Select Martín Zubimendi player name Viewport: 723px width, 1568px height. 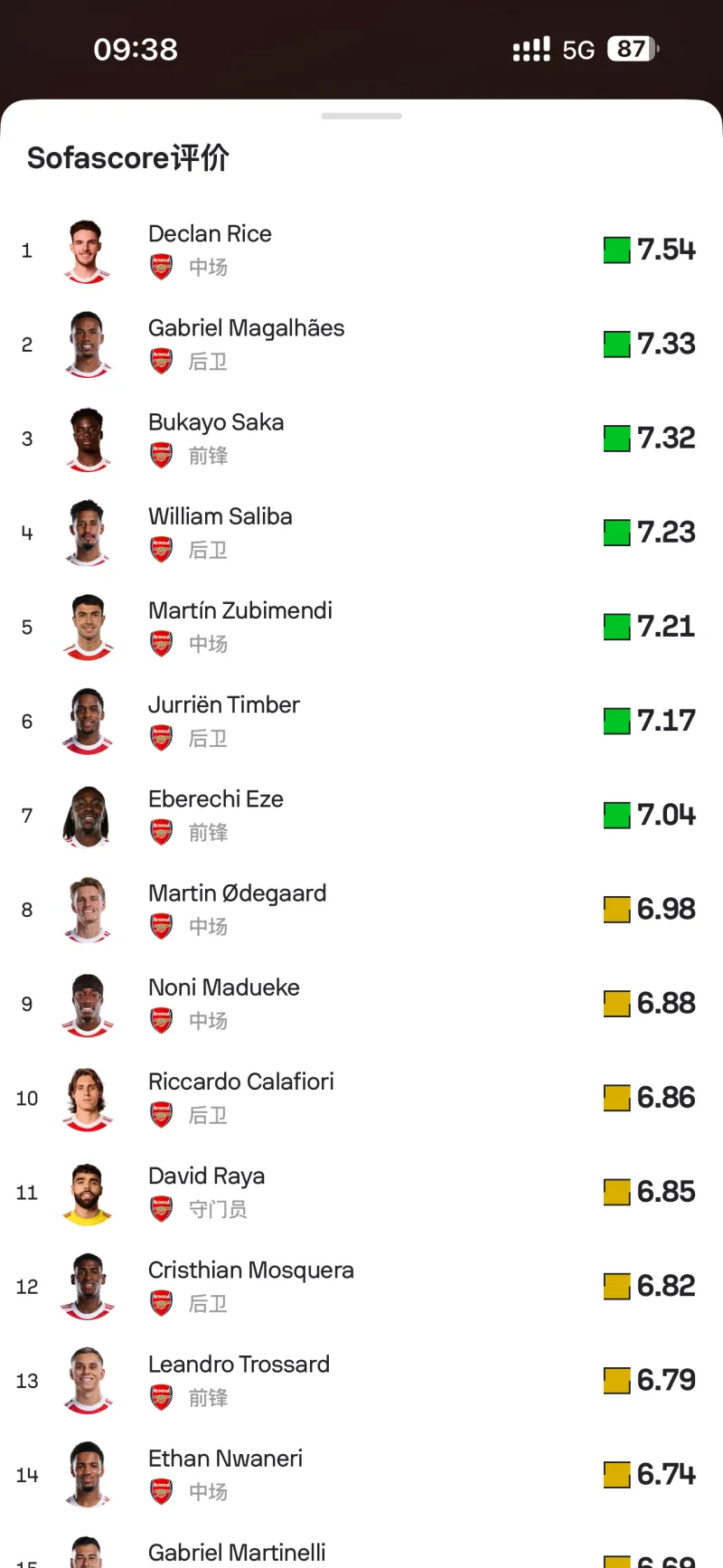tap(240, 611)
